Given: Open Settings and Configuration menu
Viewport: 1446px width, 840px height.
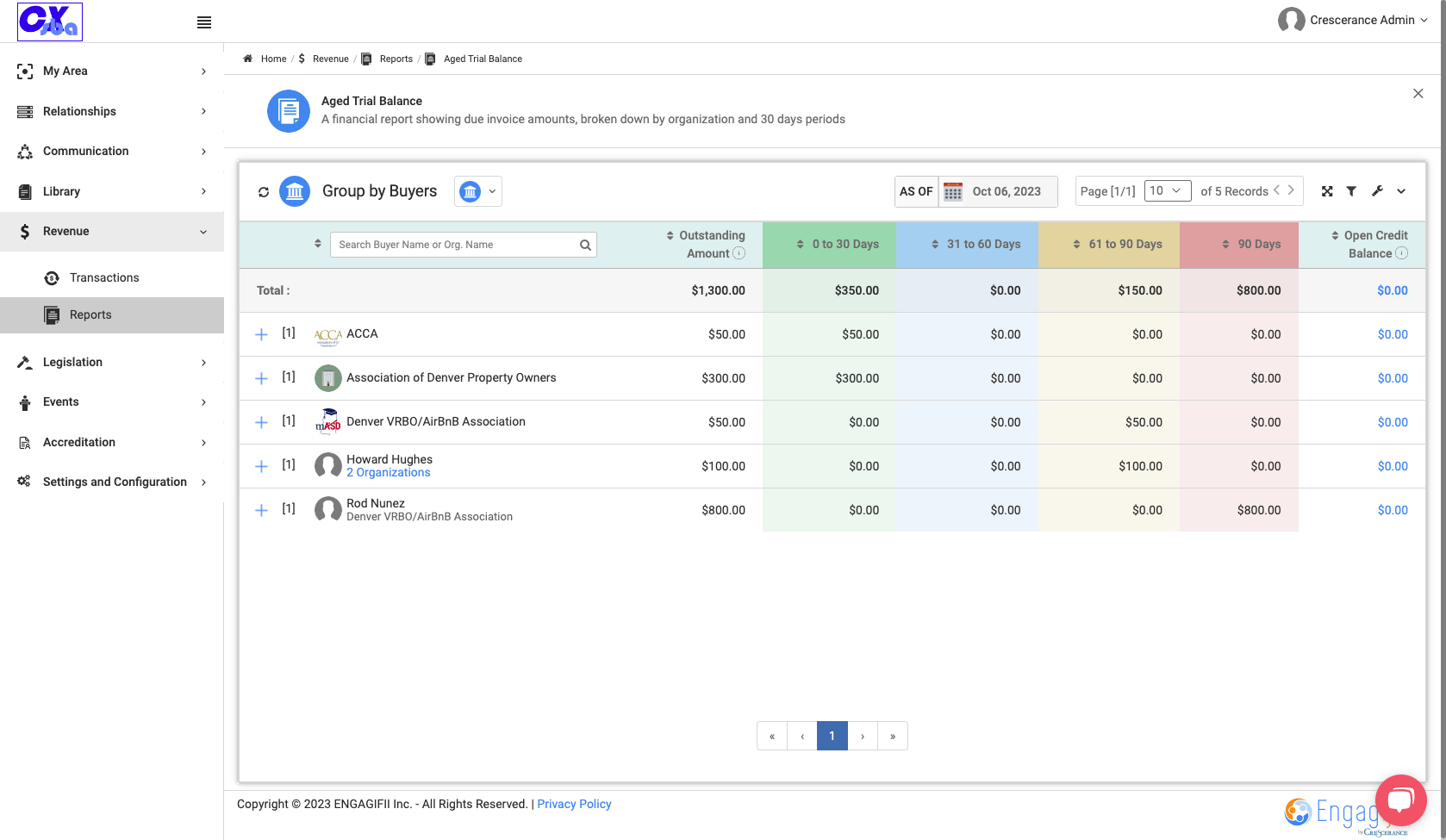Looking at the screenshot, I should click(112, 482).
